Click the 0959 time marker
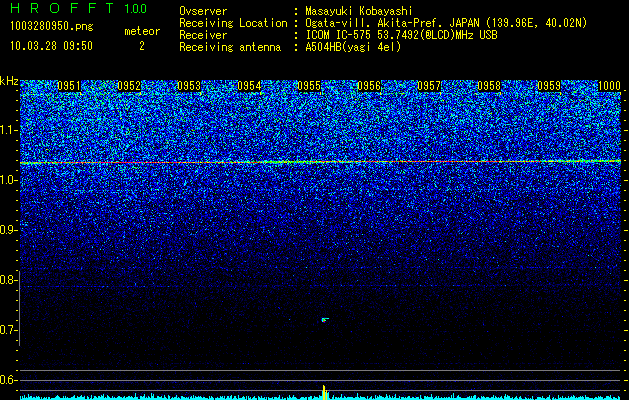Viewport: 629px width, 400px height. coord(549,86)
